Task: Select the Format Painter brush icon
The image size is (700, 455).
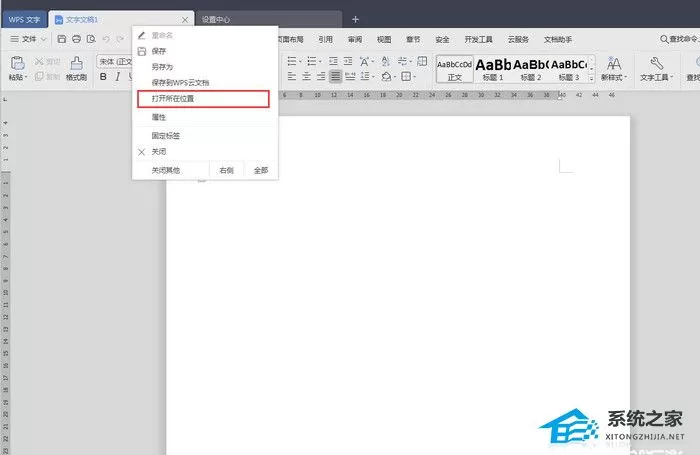Action: 76,63
